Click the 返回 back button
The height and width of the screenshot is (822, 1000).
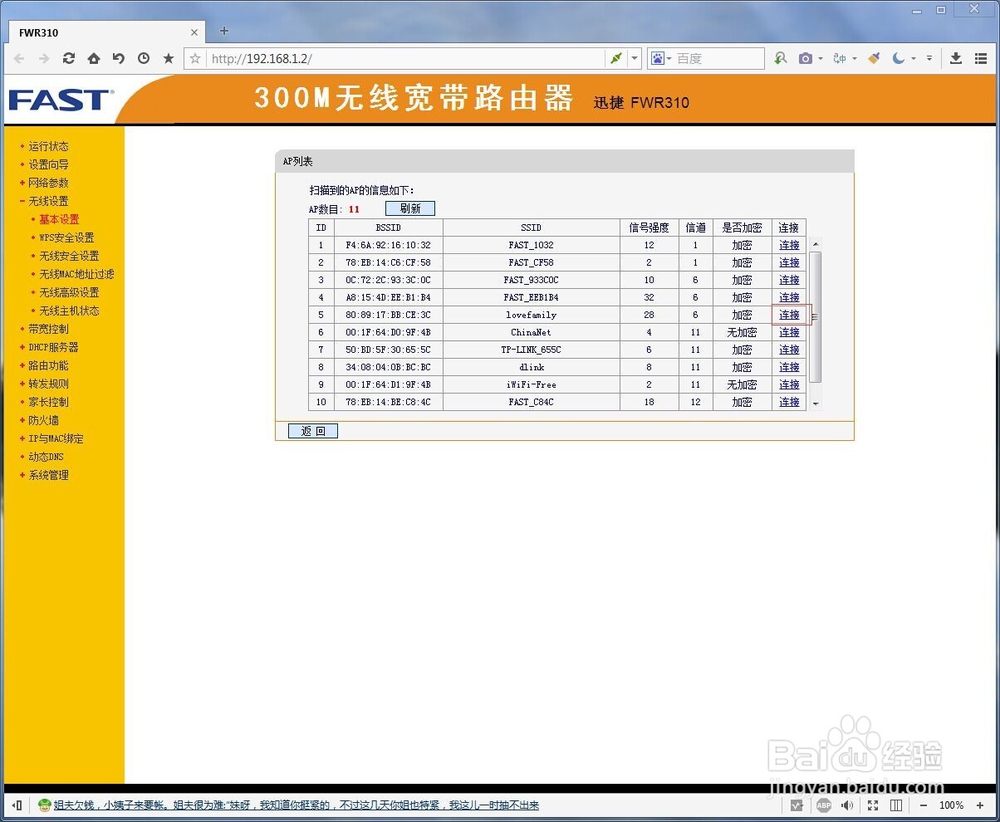click(312, 431)
